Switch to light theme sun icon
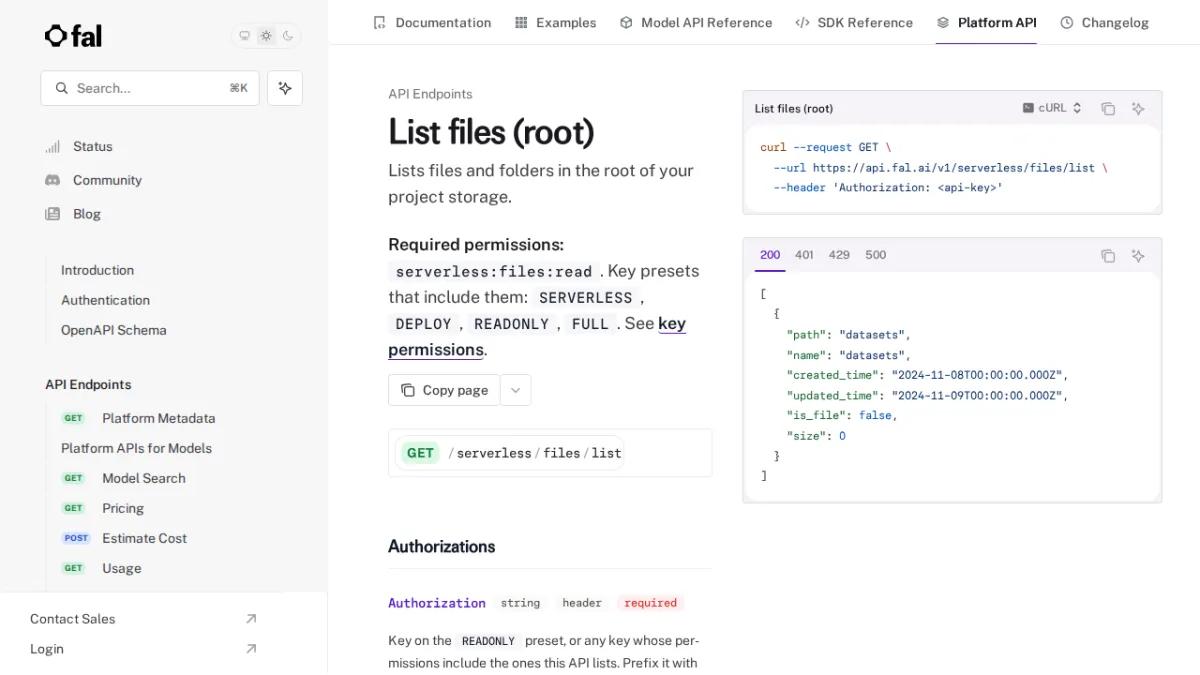This screenshot has height=675, width=1200. coord(266,36)
